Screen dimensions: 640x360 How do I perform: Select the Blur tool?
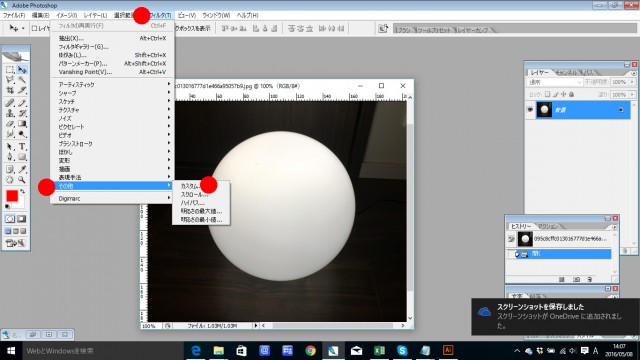point(10,133)
